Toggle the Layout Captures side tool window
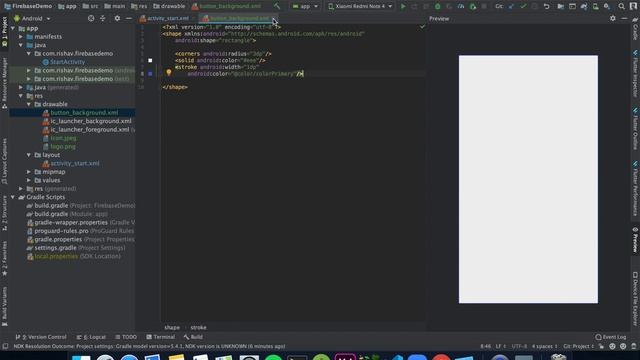This screenshot has height=360, width=640. pyautogui.click(x=4, y=161)
